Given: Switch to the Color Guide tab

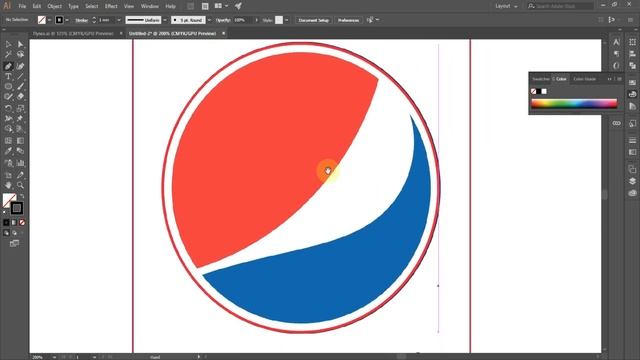Looking at the screenshot, I should [x=584, y=79].
